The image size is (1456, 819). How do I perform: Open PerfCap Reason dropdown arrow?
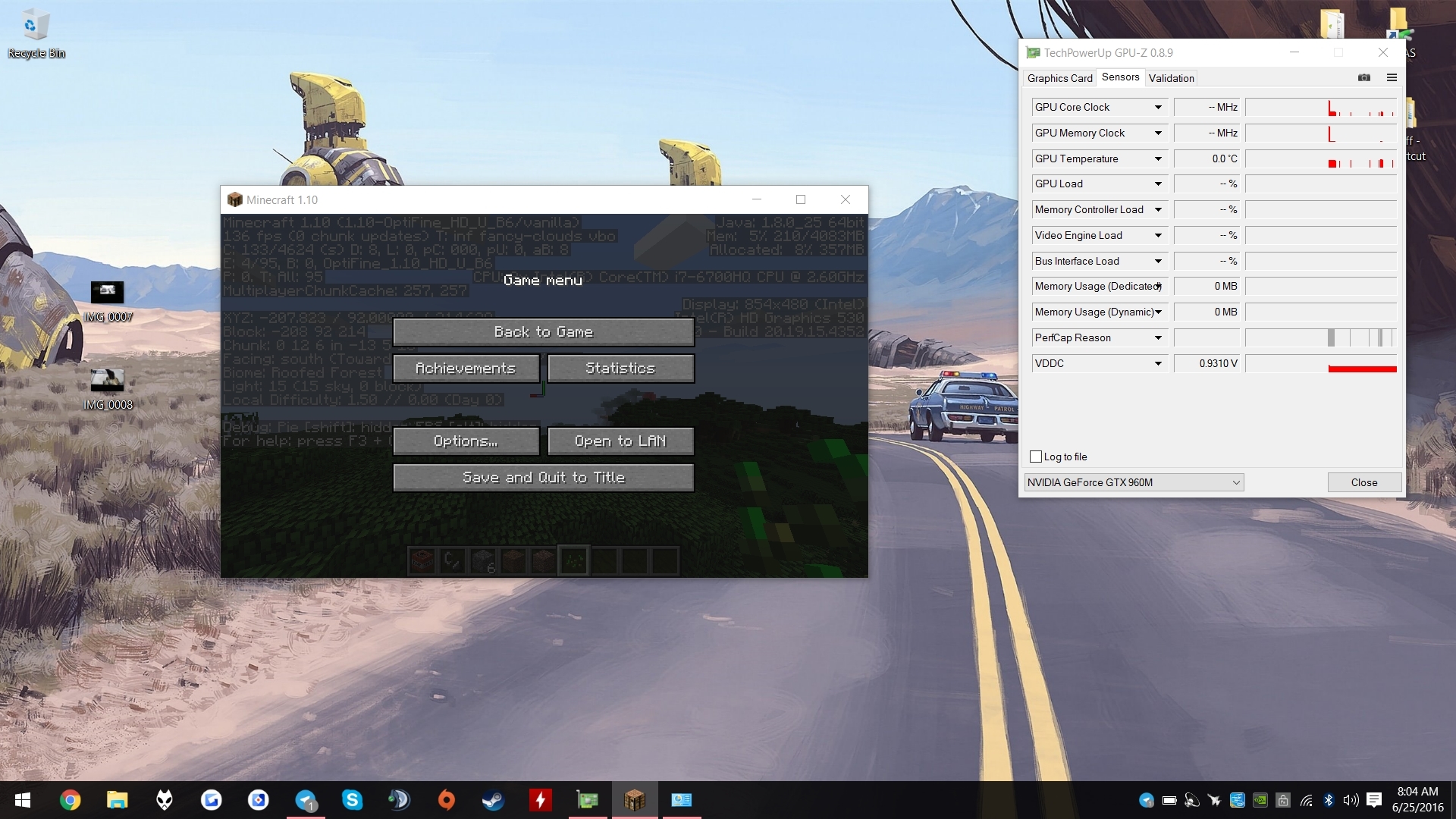click(1158, 337)
